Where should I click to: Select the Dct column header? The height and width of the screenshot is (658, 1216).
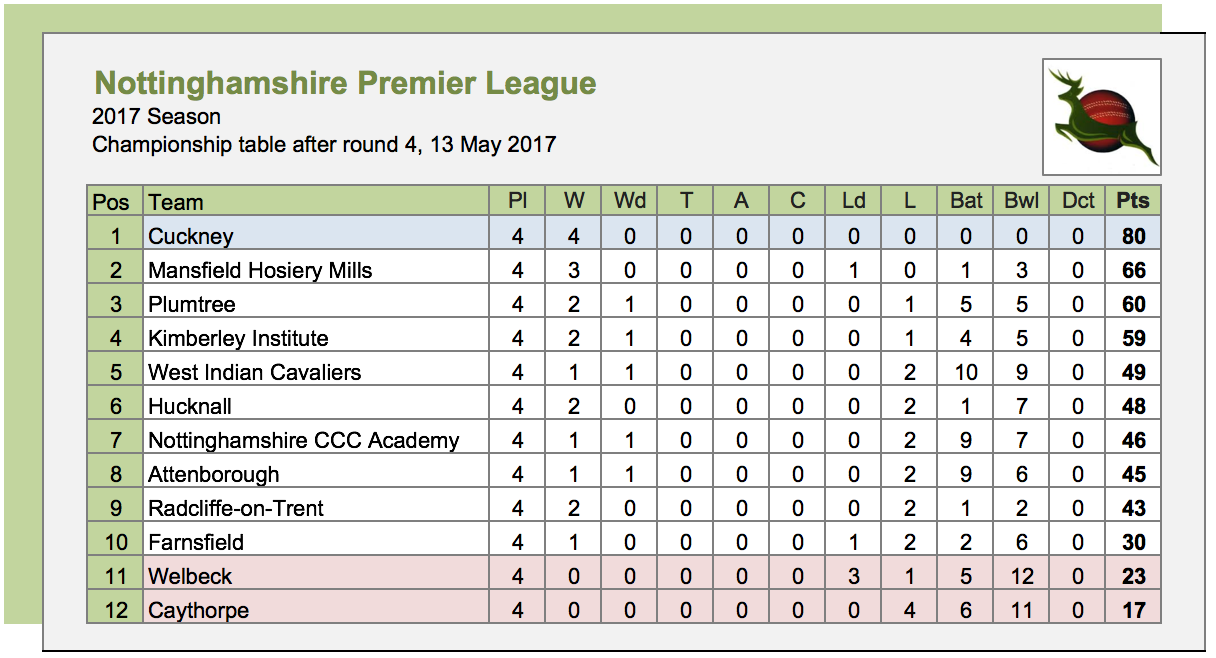tap(1078, 201)
